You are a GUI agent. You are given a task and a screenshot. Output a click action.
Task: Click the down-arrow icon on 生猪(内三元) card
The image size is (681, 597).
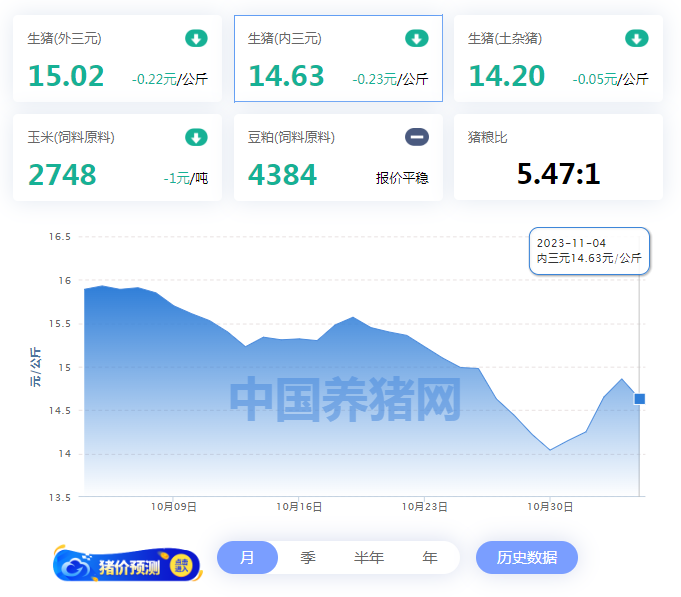pyautogui.click(x=417, y=38)
